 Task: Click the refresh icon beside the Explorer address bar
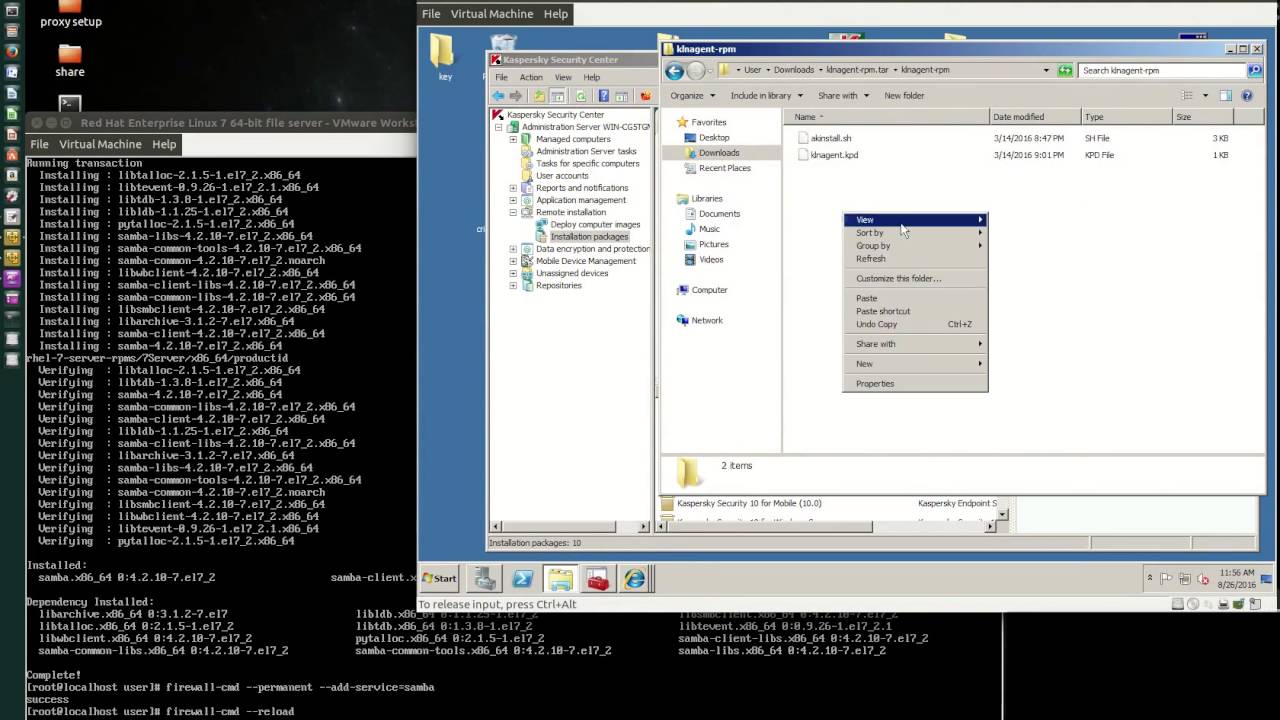pos(1065,70)
